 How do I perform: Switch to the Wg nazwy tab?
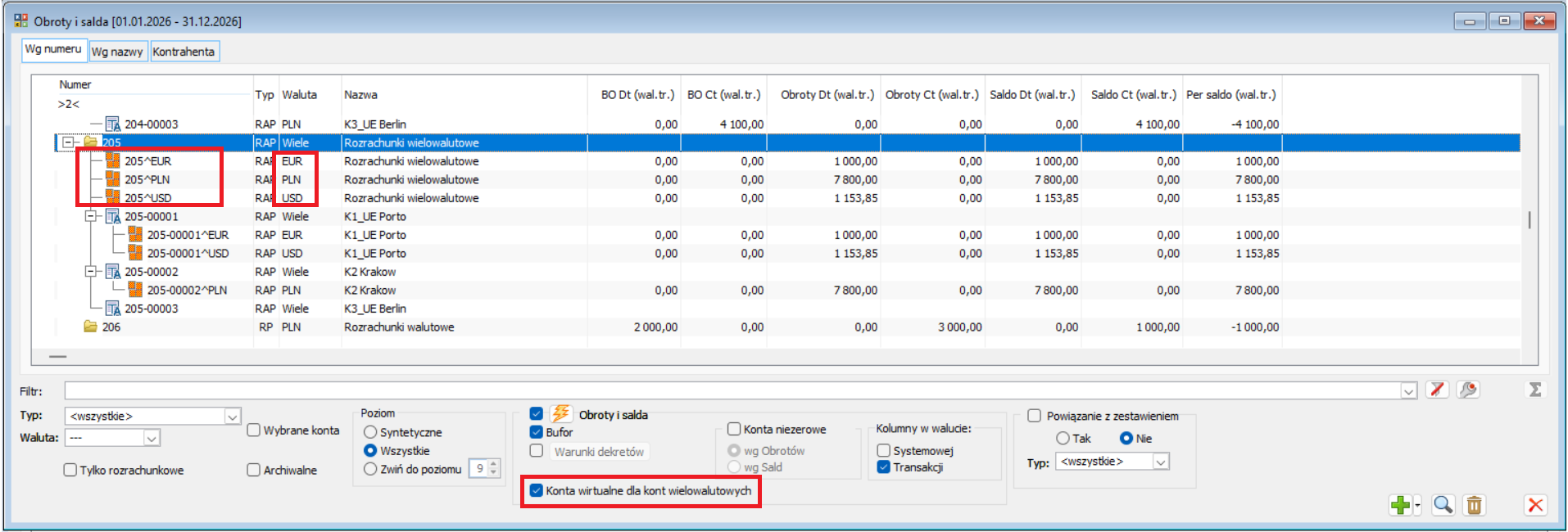(x=117, y=52)
